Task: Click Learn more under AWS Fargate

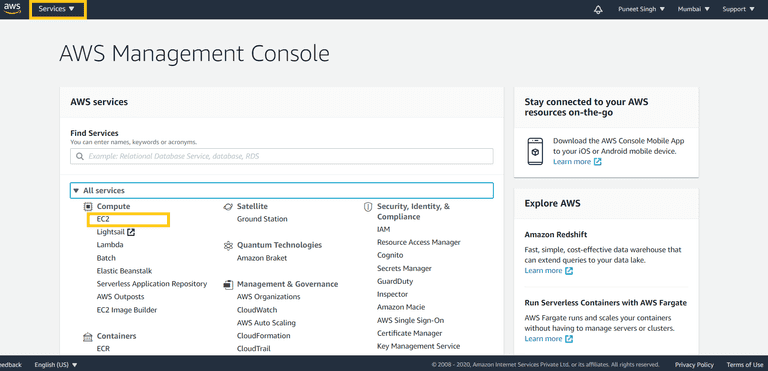Action: 543,339
